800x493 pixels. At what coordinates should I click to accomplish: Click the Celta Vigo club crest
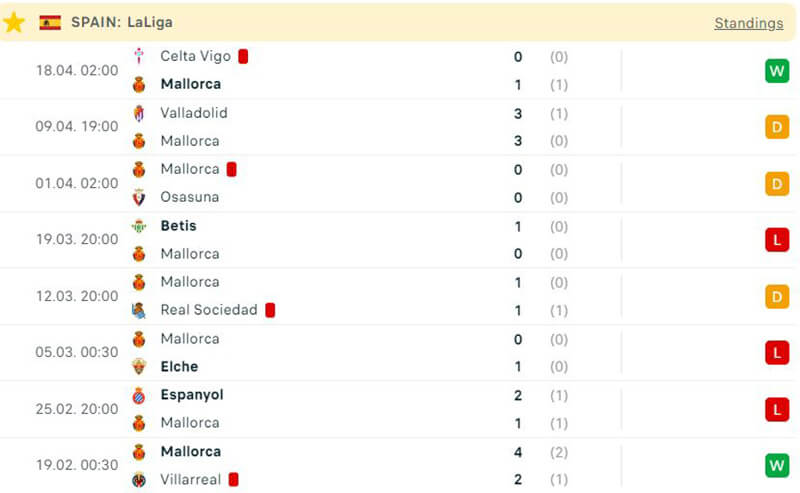139,56
